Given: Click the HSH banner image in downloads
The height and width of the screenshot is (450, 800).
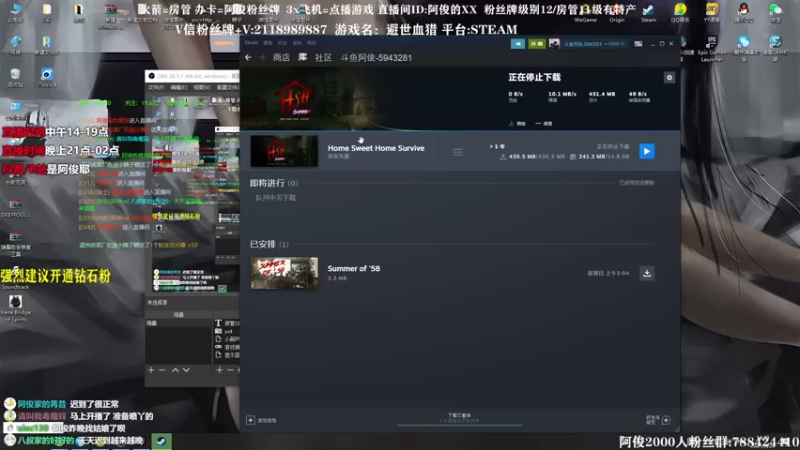Looking at the screenshot, I should (x=293, y=99).
